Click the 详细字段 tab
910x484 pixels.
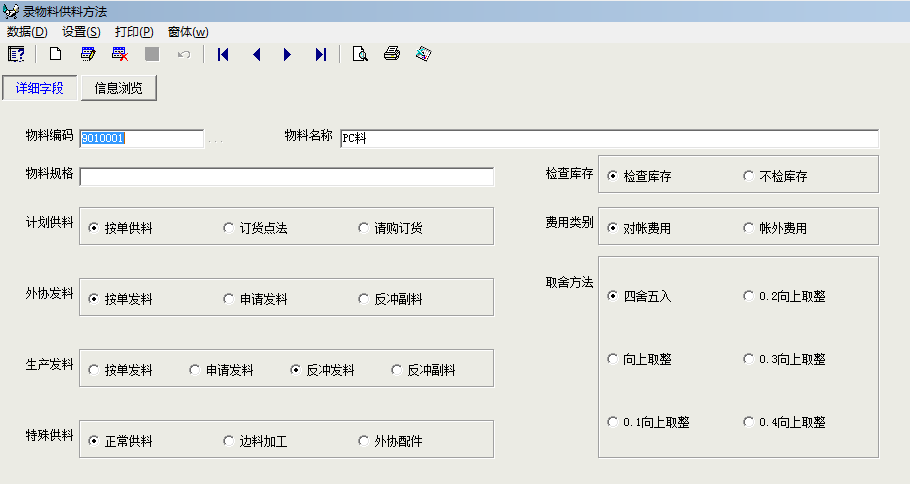pos(40,88)
